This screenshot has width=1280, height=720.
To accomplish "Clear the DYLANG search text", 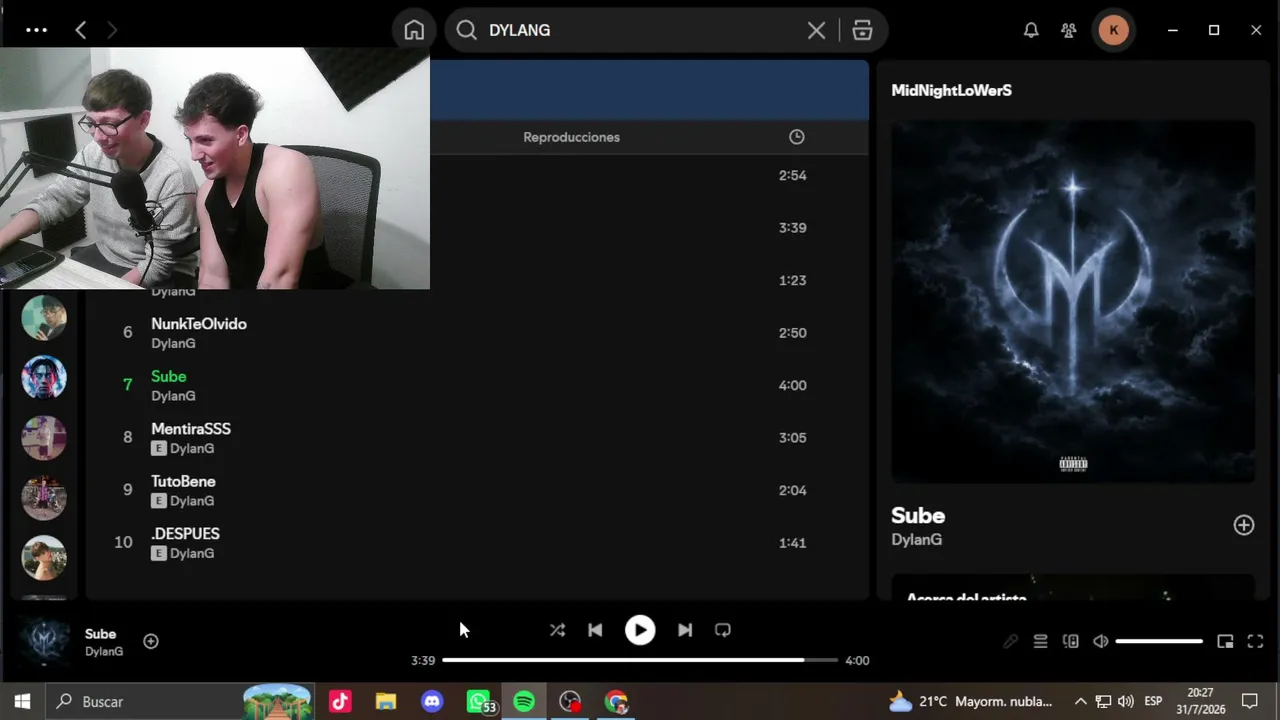I will click(816, 30).
